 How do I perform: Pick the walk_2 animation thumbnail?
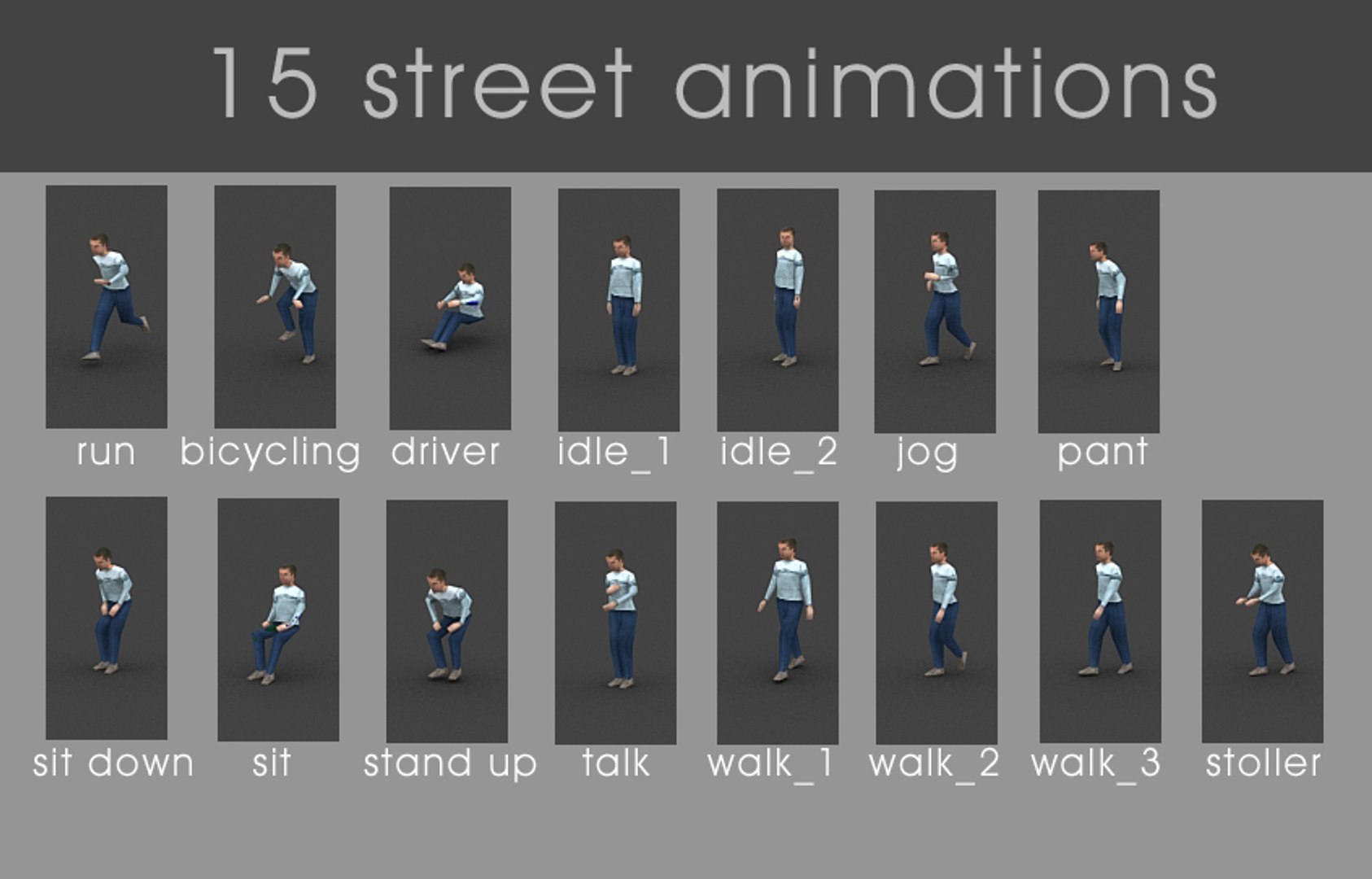click(x=937, y=623)
